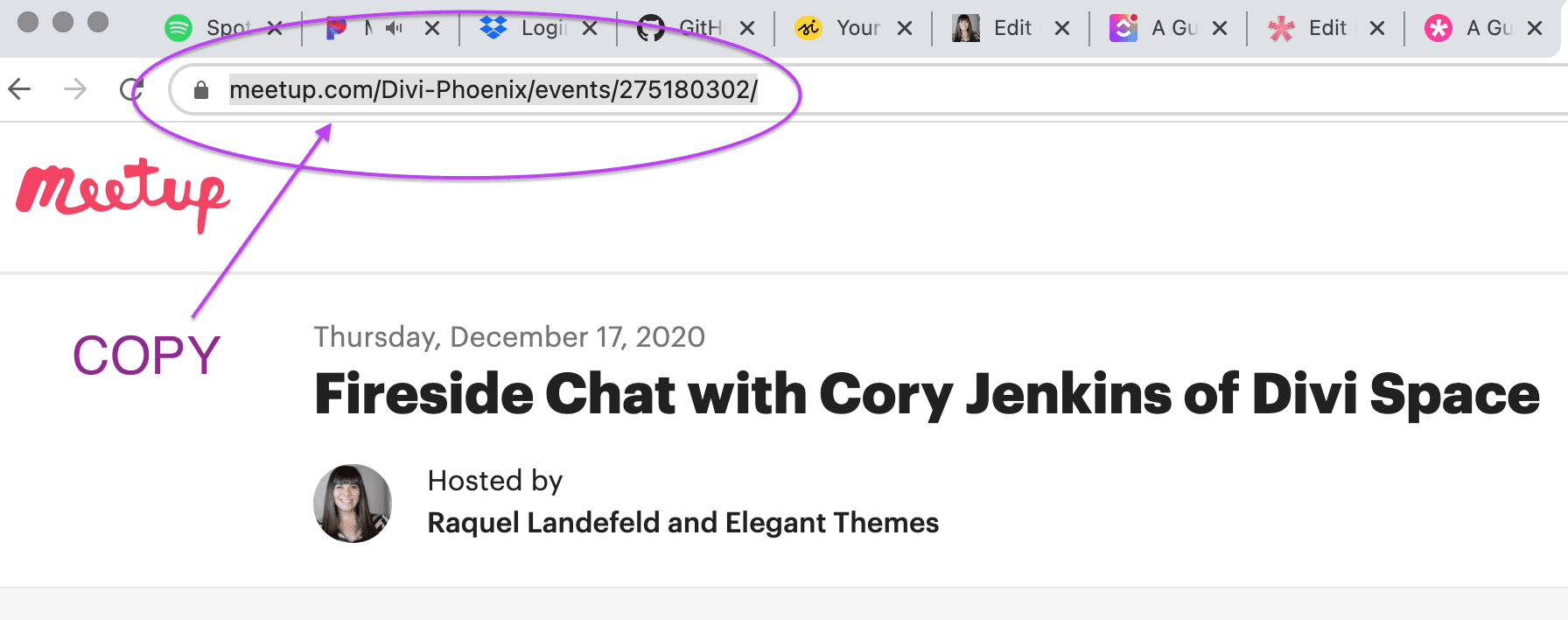Click the browser forward arrow

click(76, 88)
